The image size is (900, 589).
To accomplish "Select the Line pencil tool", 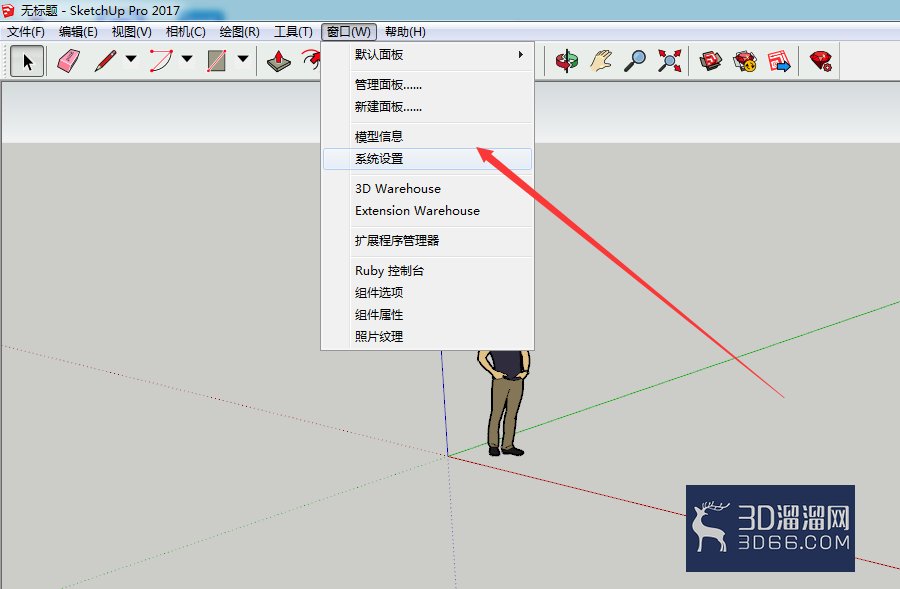I will click(105, 60).
